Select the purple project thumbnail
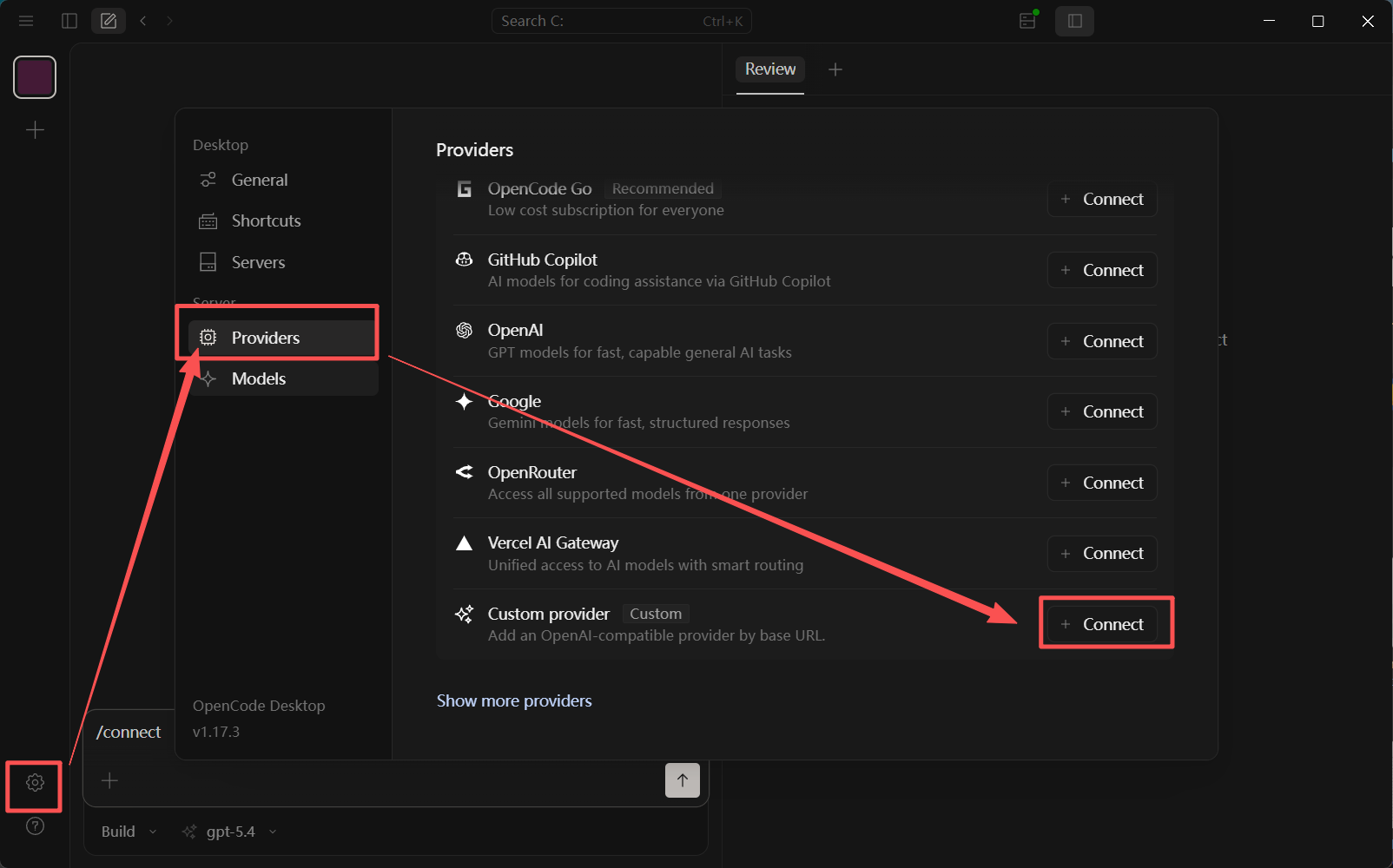1393x868 pixels. coord(35,77)
